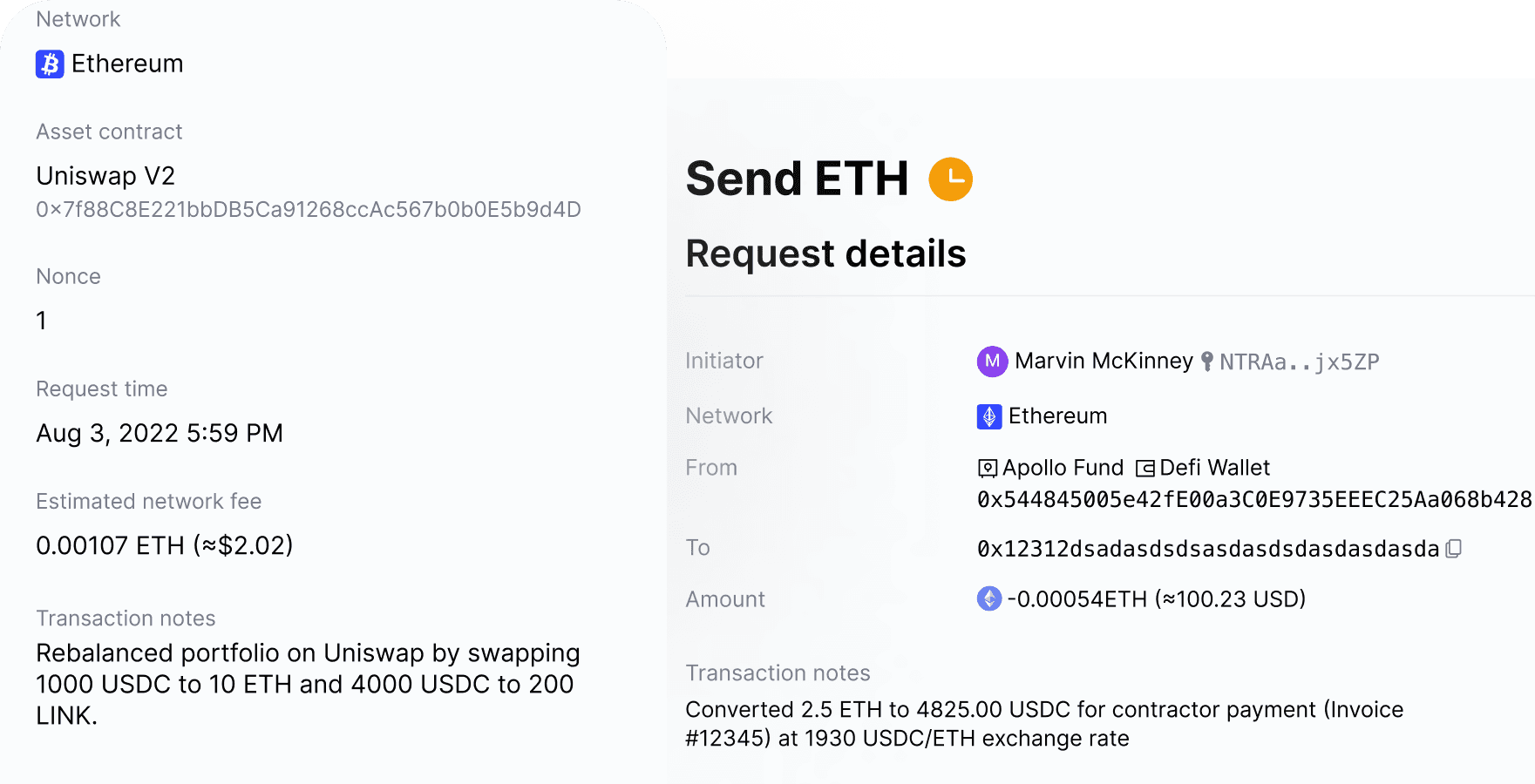Select the Uniswap V2 asset contract name
Viewport: 1535px width, 784px height.
click(105, 176)
